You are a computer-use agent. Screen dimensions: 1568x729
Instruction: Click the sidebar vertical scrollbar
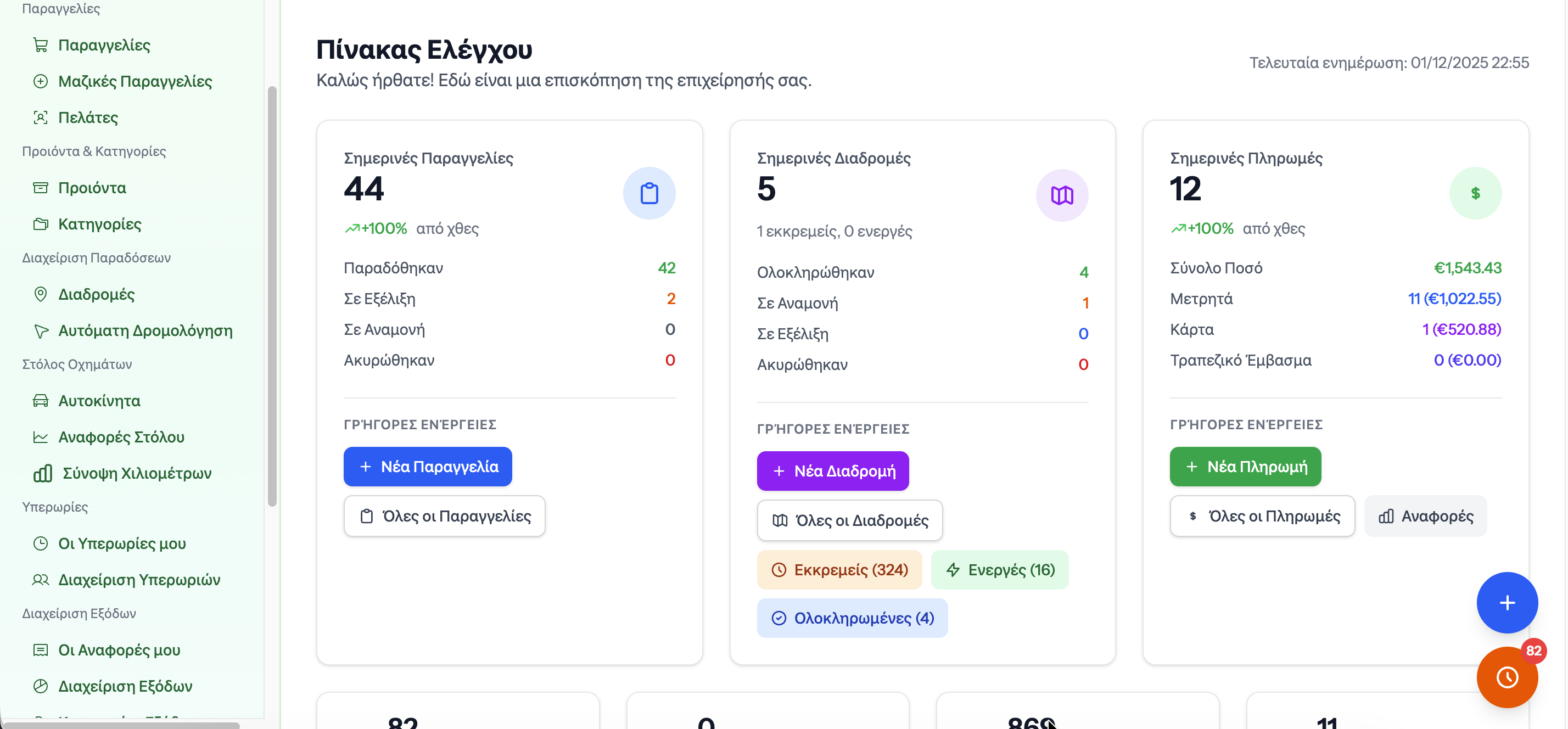pos(272,296)
